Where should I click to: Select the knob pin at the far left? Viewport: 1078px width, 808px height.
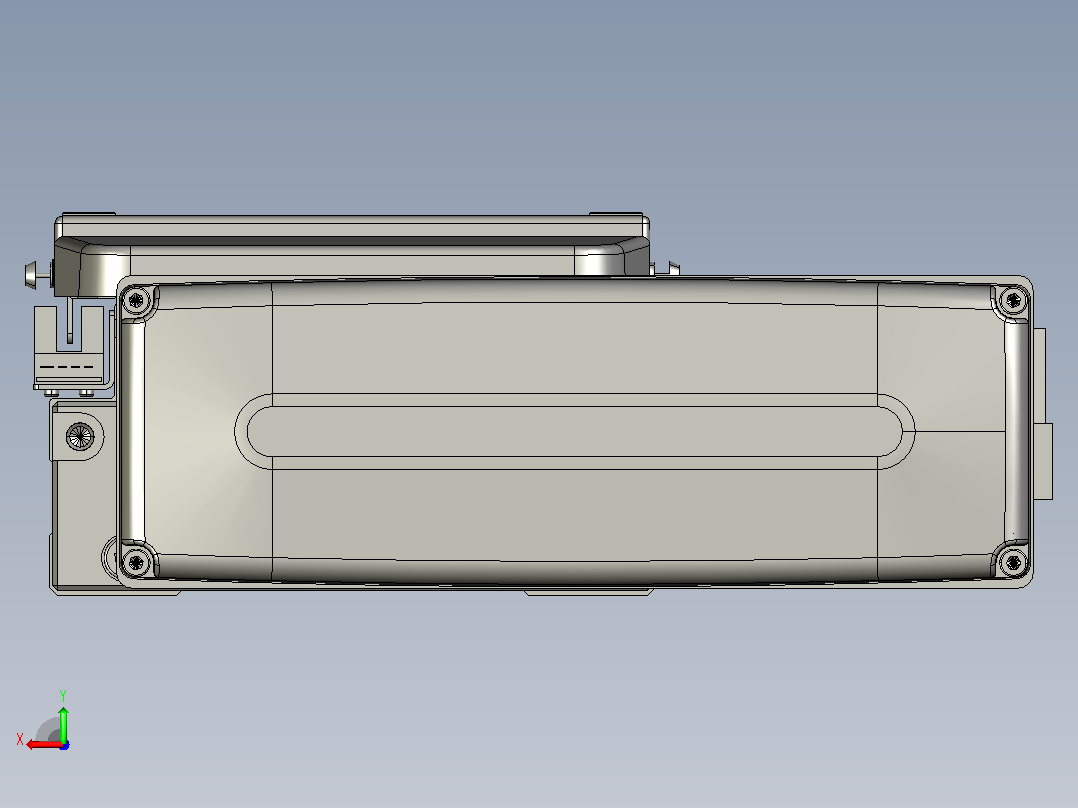38,275
